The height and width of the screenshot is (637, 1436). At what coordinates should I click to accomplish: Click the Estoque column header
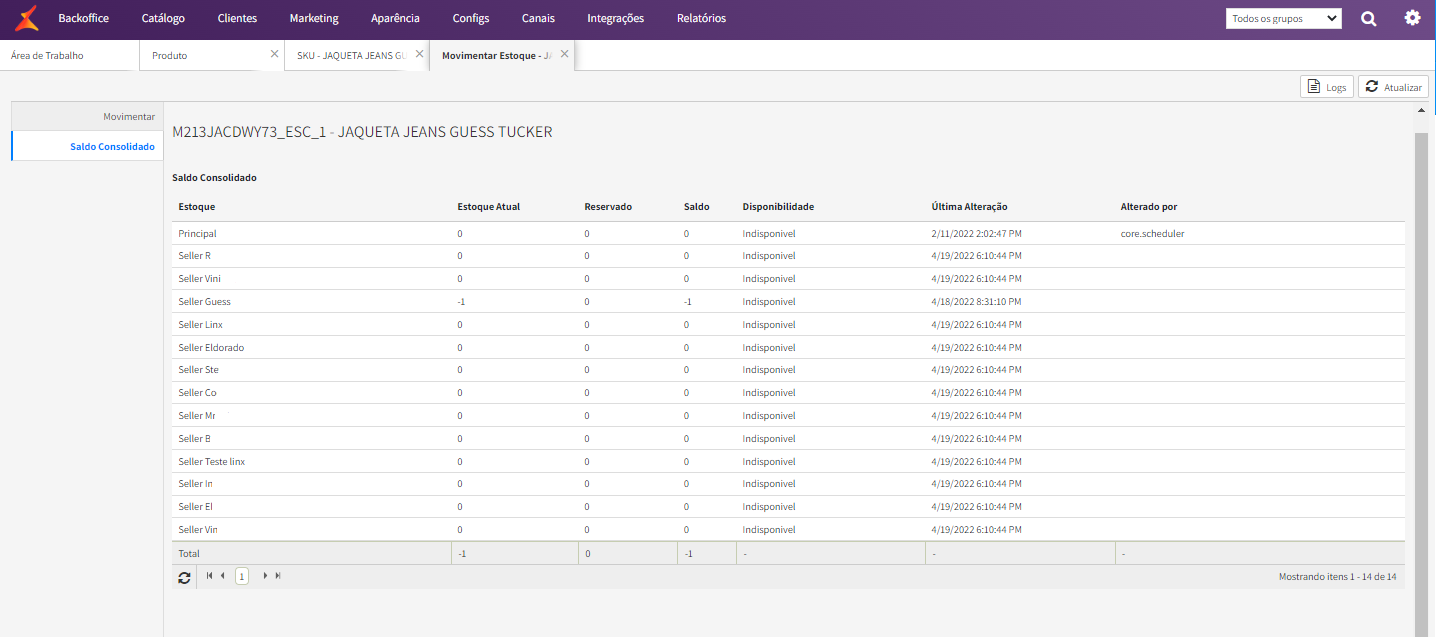pyautogui.click(x=197, y=207)
